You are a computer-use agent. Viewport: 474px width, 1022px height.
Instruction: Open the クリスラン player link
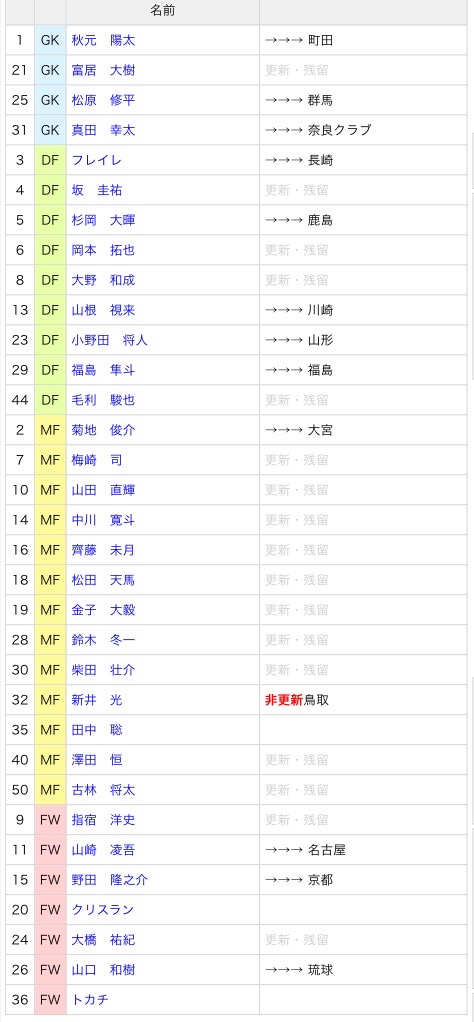[x=103, y=910]
